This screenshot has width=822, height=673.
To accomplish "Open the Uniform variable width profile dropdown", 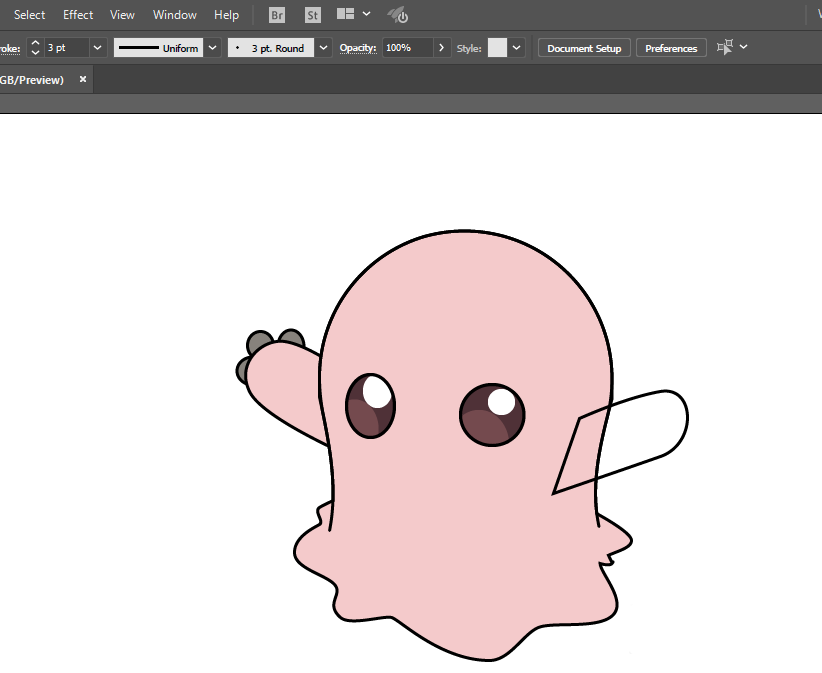I will (x=212, y=48).
